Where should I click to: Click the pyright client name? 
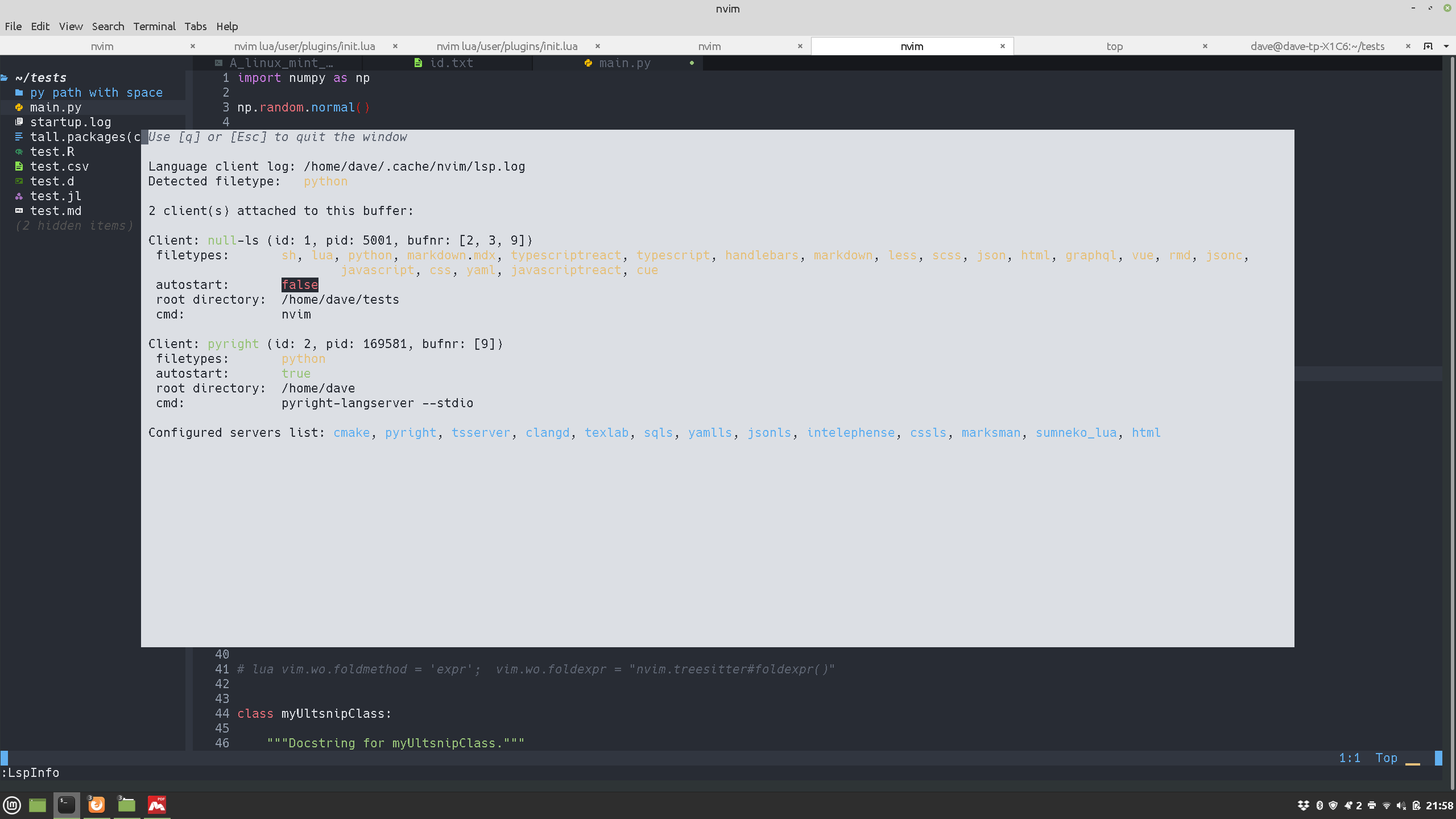pos(233,344)
